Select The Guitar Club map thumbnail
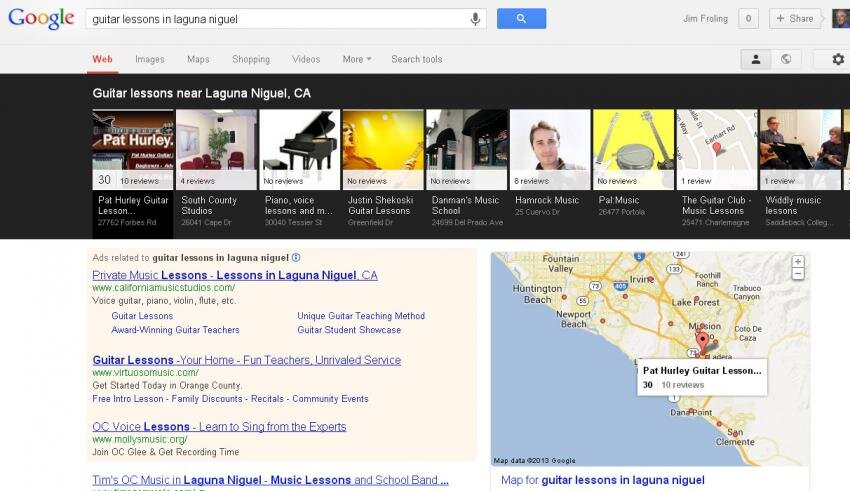 pos(717,149)
